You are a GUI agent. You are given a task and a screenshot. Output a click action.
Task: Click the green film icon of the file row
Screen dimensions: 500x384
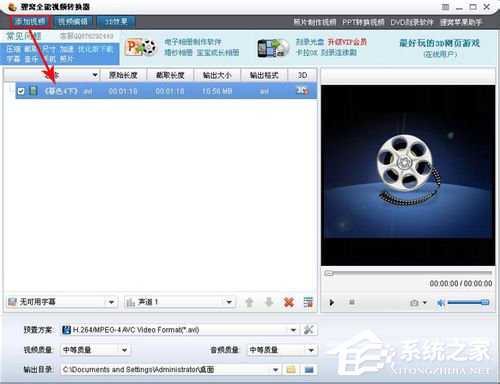tap(33, 91)
